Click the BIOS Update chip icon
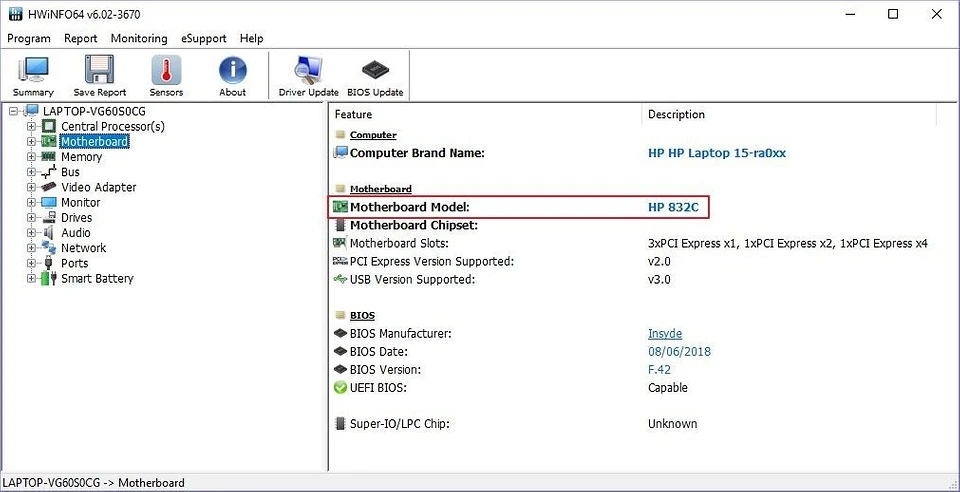This screenshot has height=492, width=960. 374,76
